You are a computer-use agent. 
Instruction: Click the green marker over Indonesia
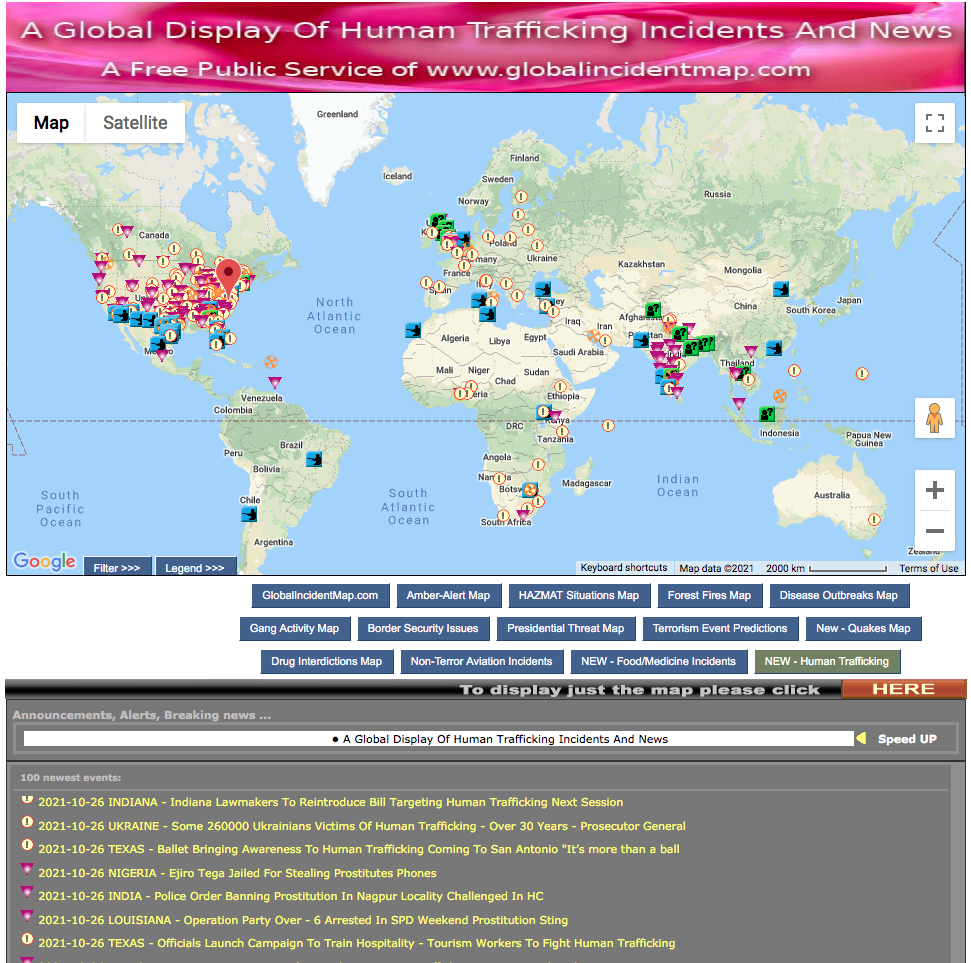click(767, 414)
